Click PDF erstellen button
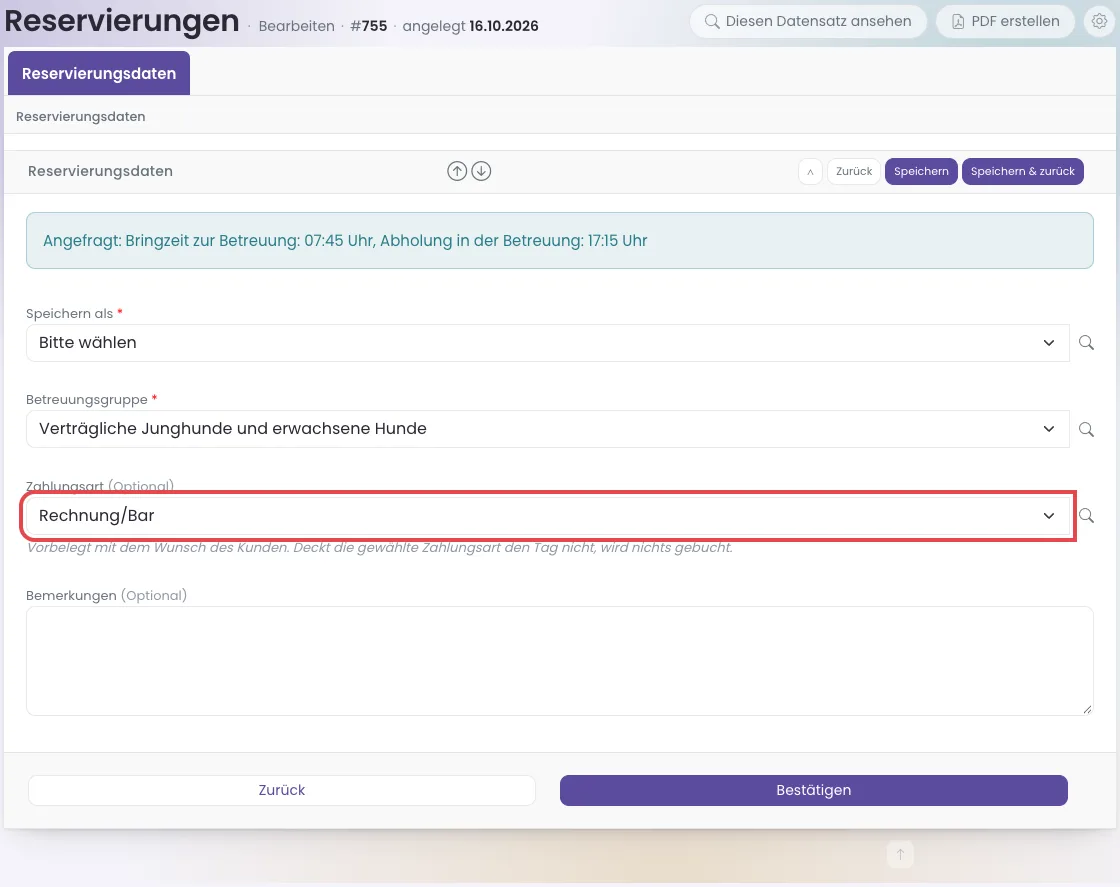Viewport: 1120px width, 887px height. pos(1005,21)
